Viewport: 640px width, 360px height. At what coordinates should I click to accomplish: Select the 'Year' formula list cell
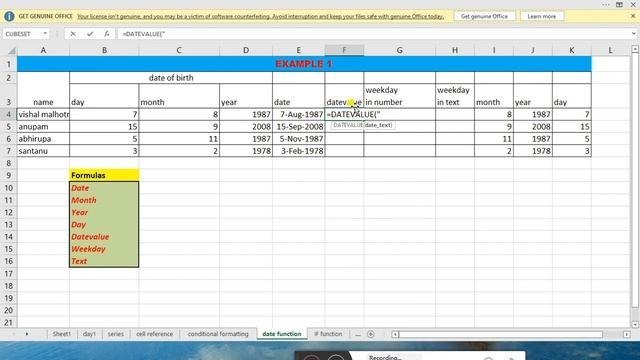pyautogui.click(x=104, y=212)
